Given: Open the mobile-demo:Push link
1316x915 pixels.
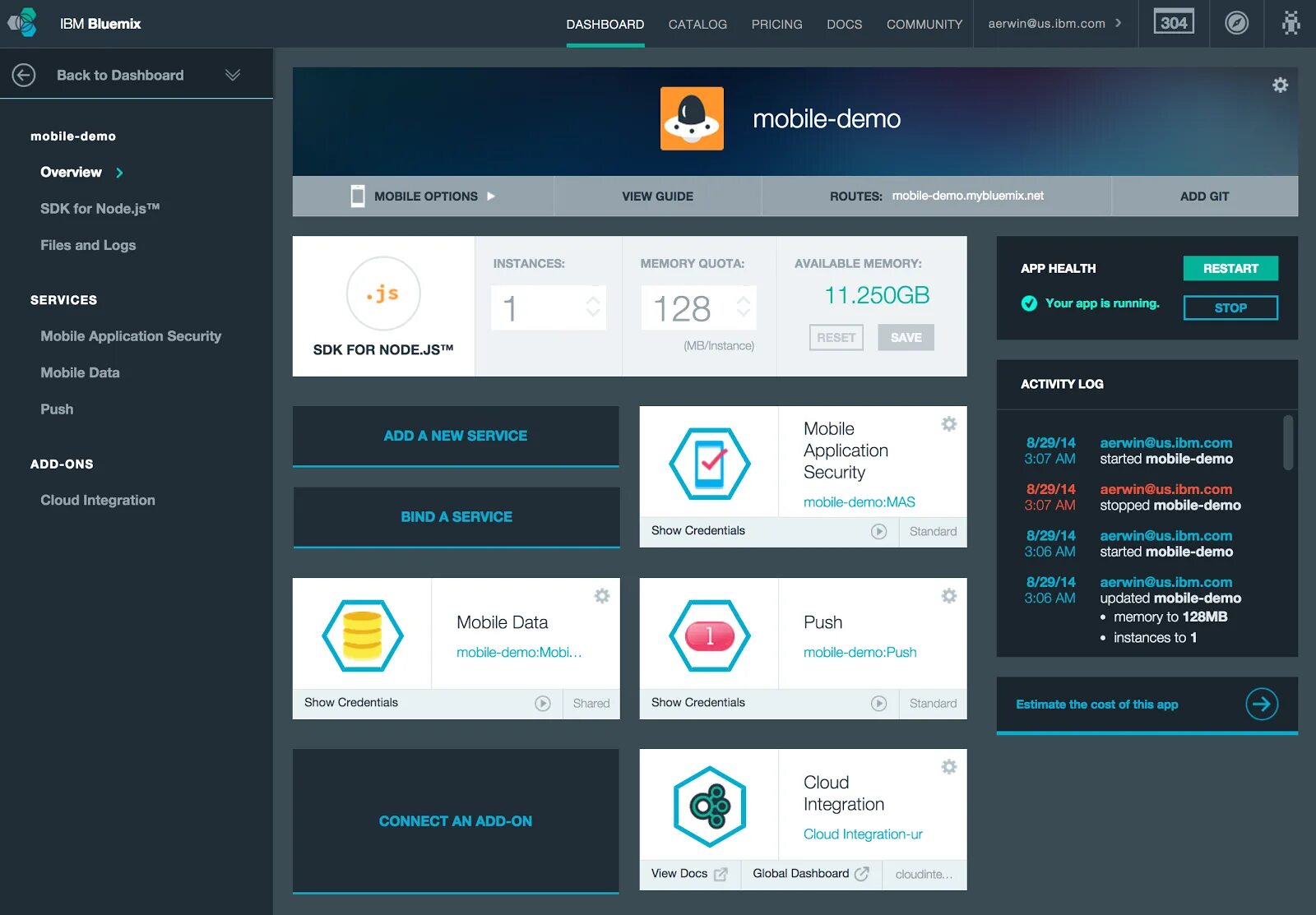Looking at the screenshot, I should (x=860, y=653).
